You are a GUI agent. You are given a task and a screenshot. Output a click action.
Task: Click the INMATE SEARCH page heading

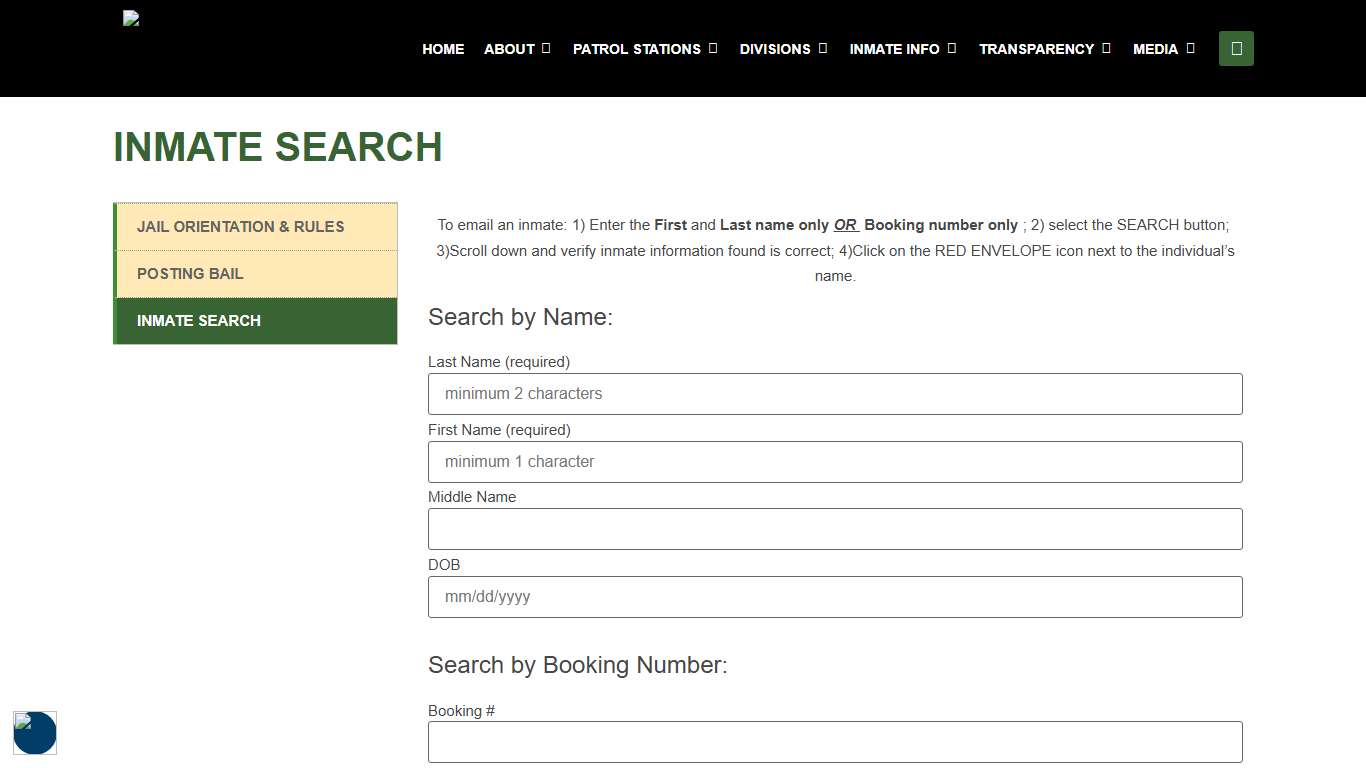tap(278, 147)
